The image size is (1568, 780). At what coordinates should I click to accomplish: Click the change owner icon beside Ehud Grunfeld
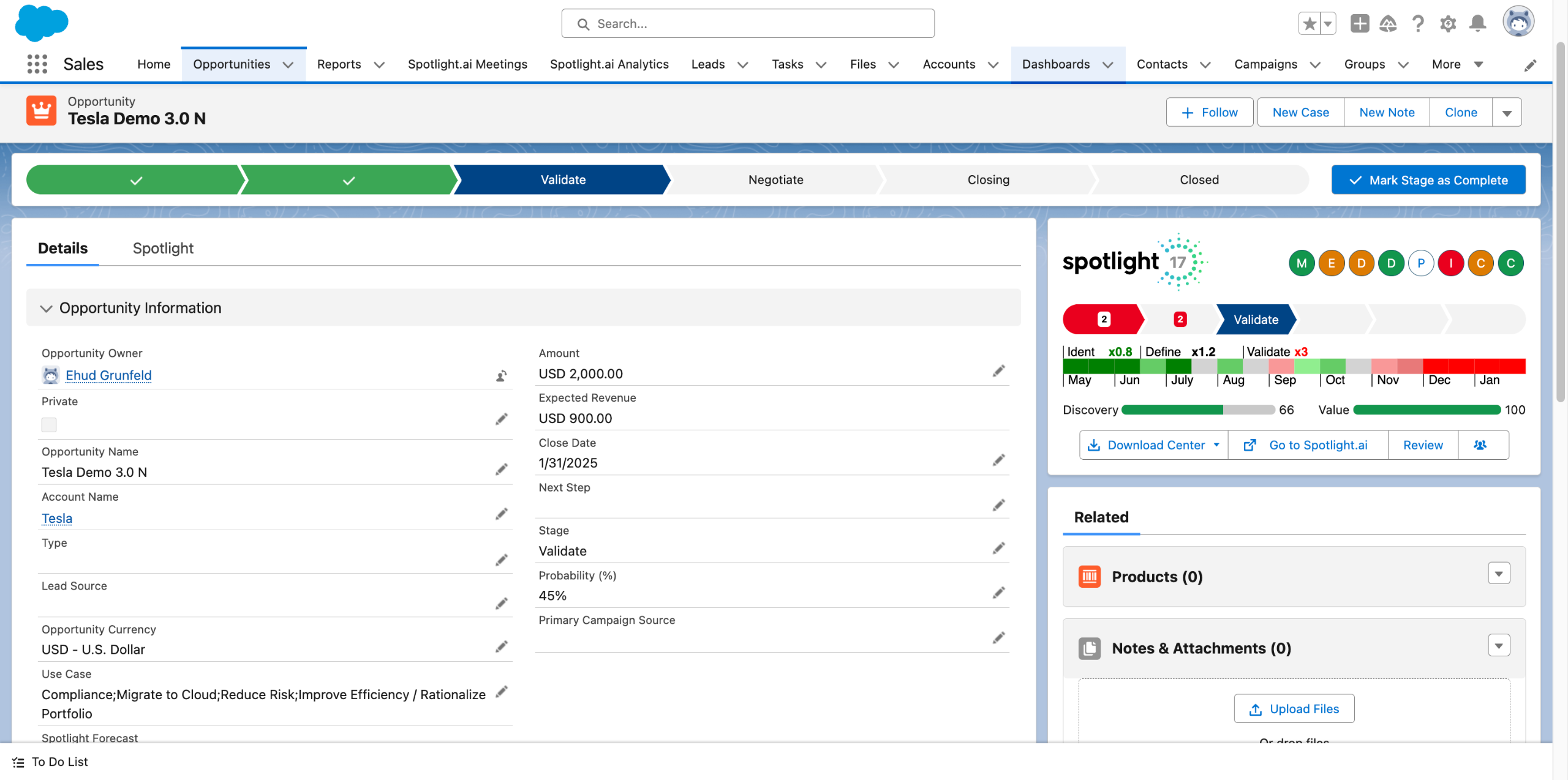click(x=501, y=376)
